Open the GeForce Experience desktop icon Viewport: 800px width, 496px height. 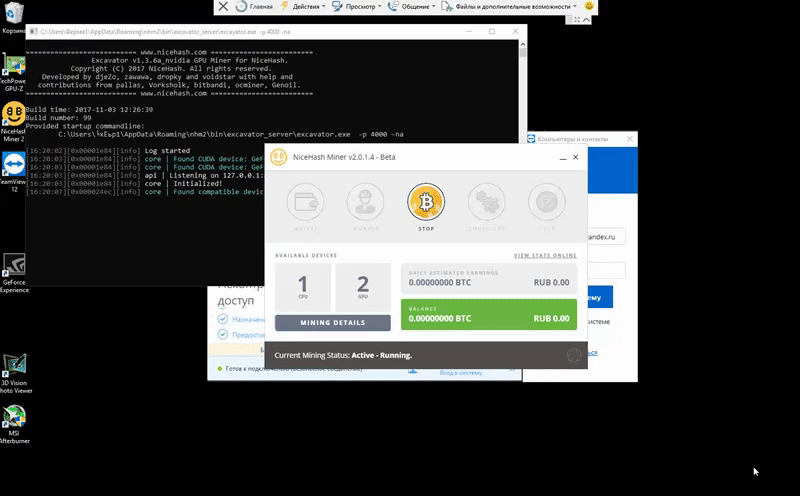click(x=14, y=273)
